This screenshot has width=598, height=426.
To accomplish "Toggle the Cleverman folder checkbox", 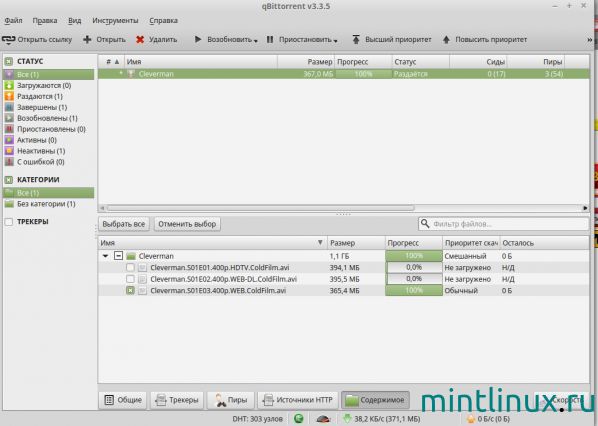I will (118, 256).
